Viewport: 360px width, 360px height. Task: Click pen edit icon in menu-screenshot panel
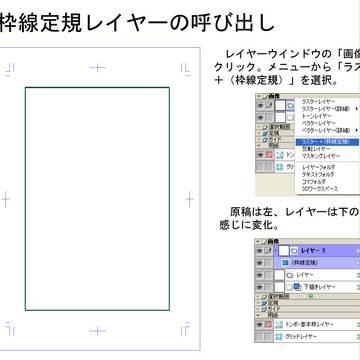pyautogui.click(x=268, y=105)
